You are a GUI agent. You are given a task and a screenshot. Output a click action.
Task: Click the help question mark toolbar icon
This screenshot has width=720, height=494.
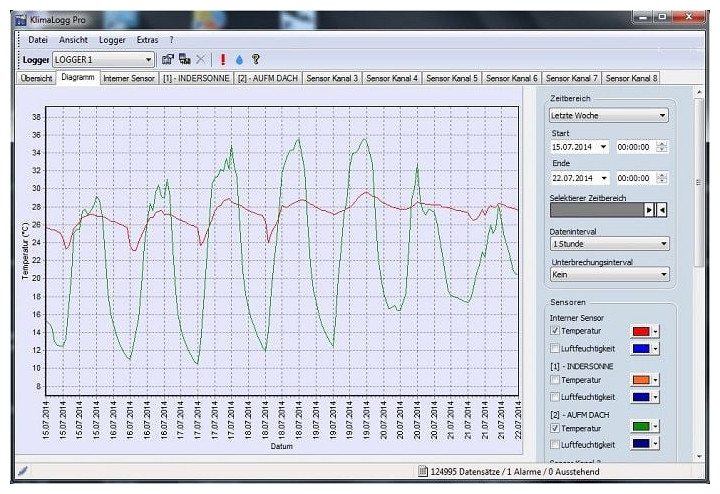coord(255,60)
